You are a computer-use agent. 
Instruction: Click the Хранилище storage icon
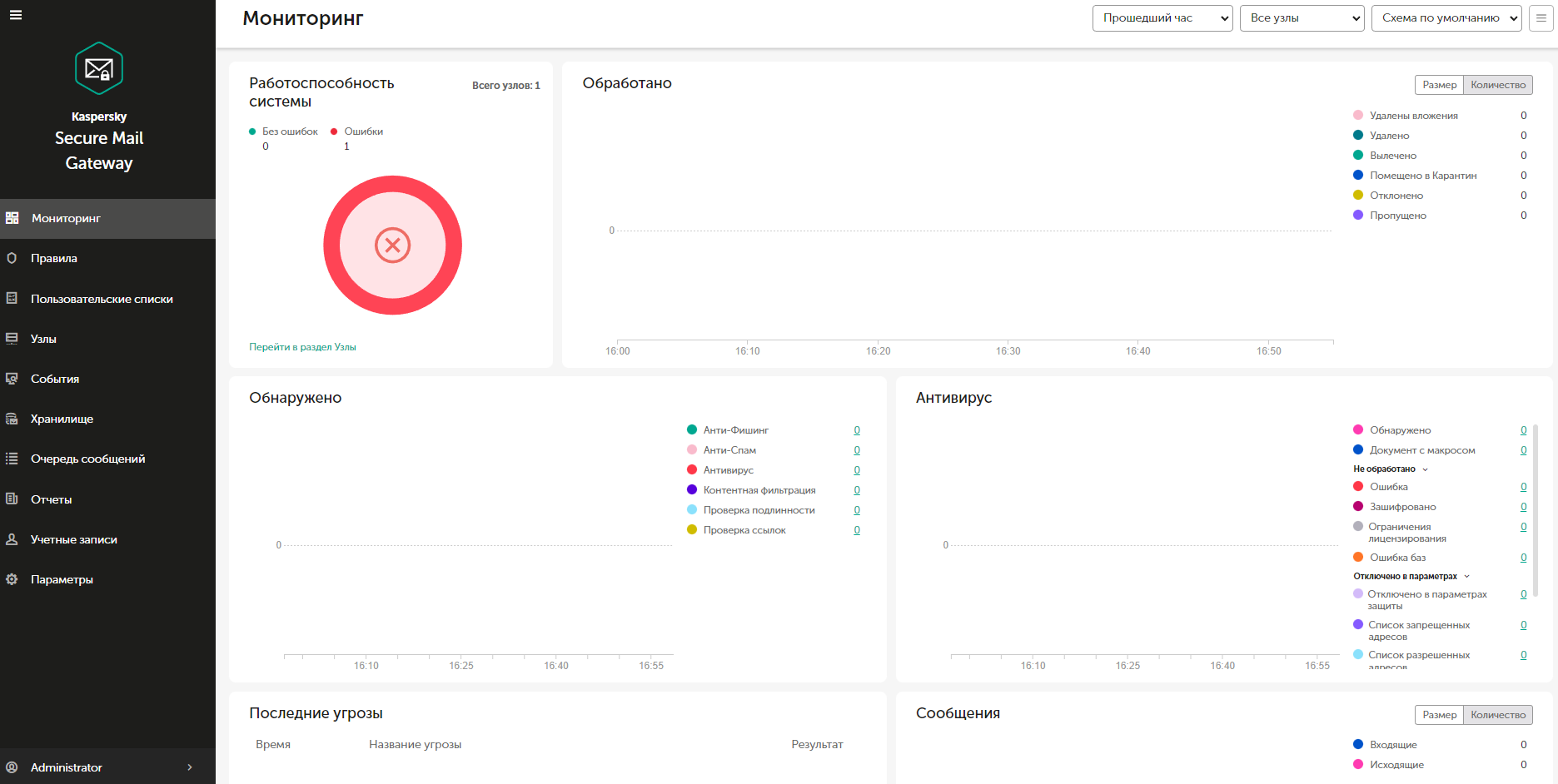point(12,419)
